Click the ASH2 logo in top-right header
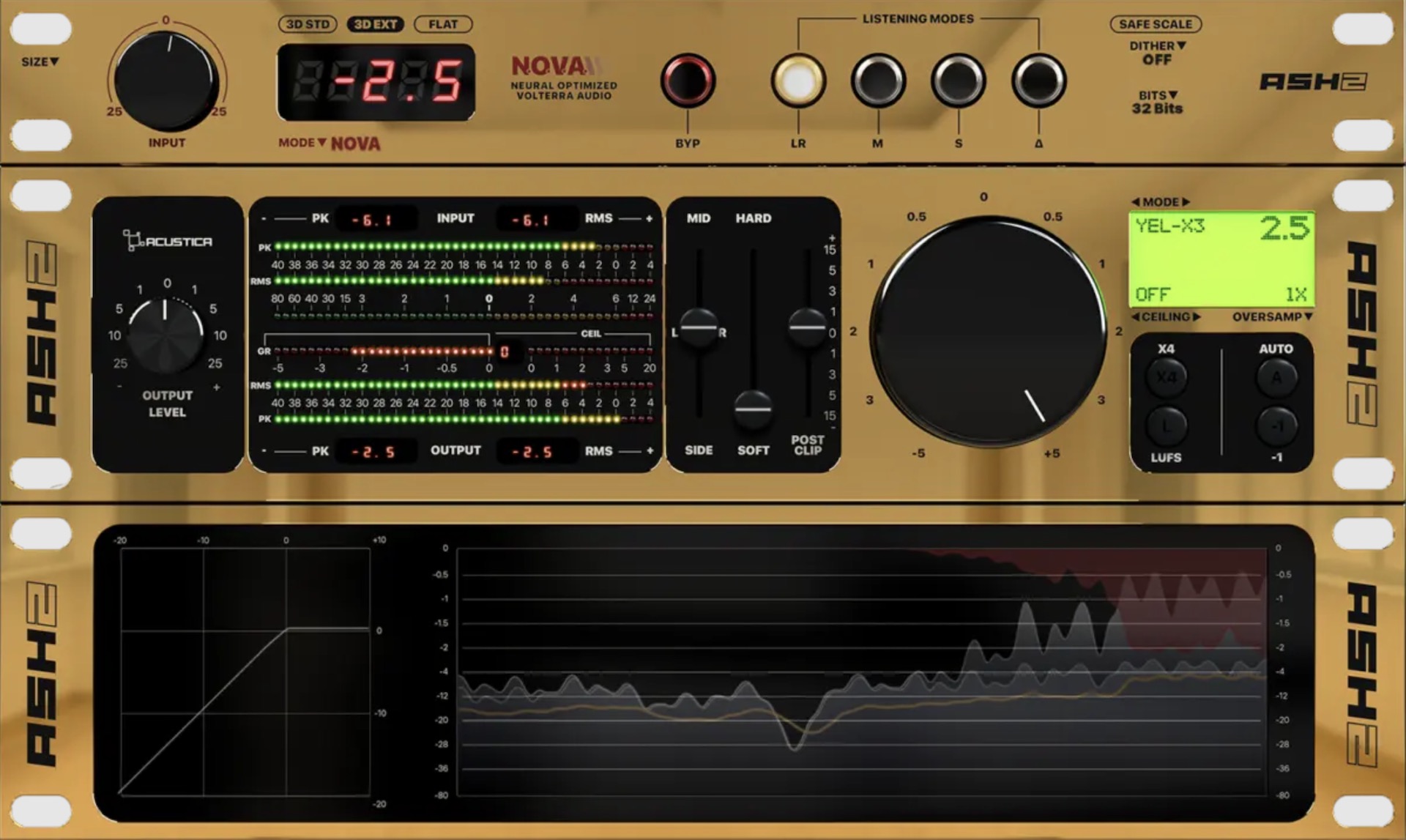1406x840 pixels. [1313, 81]
